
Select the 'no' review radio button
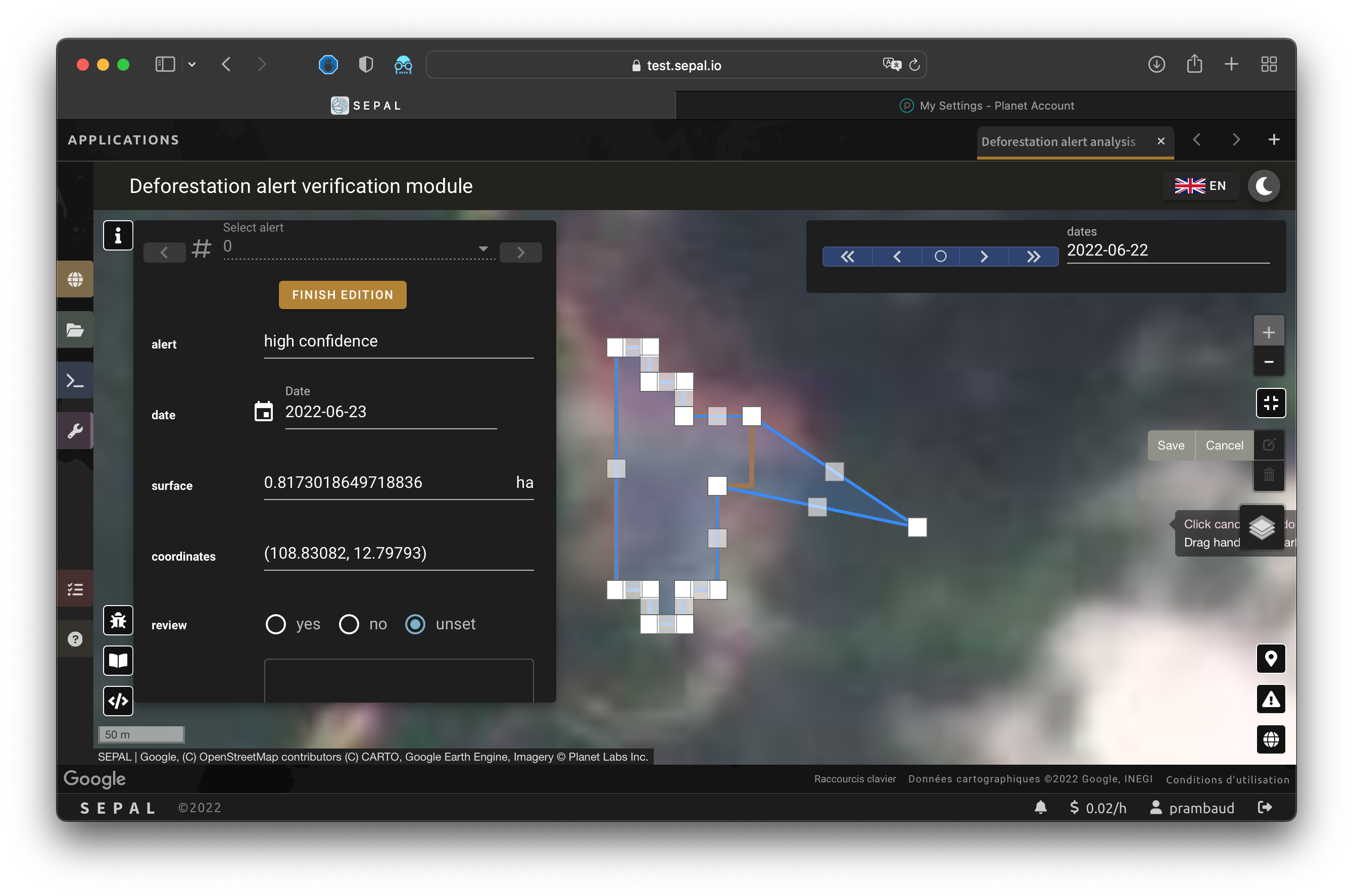[x=349, y=624]
